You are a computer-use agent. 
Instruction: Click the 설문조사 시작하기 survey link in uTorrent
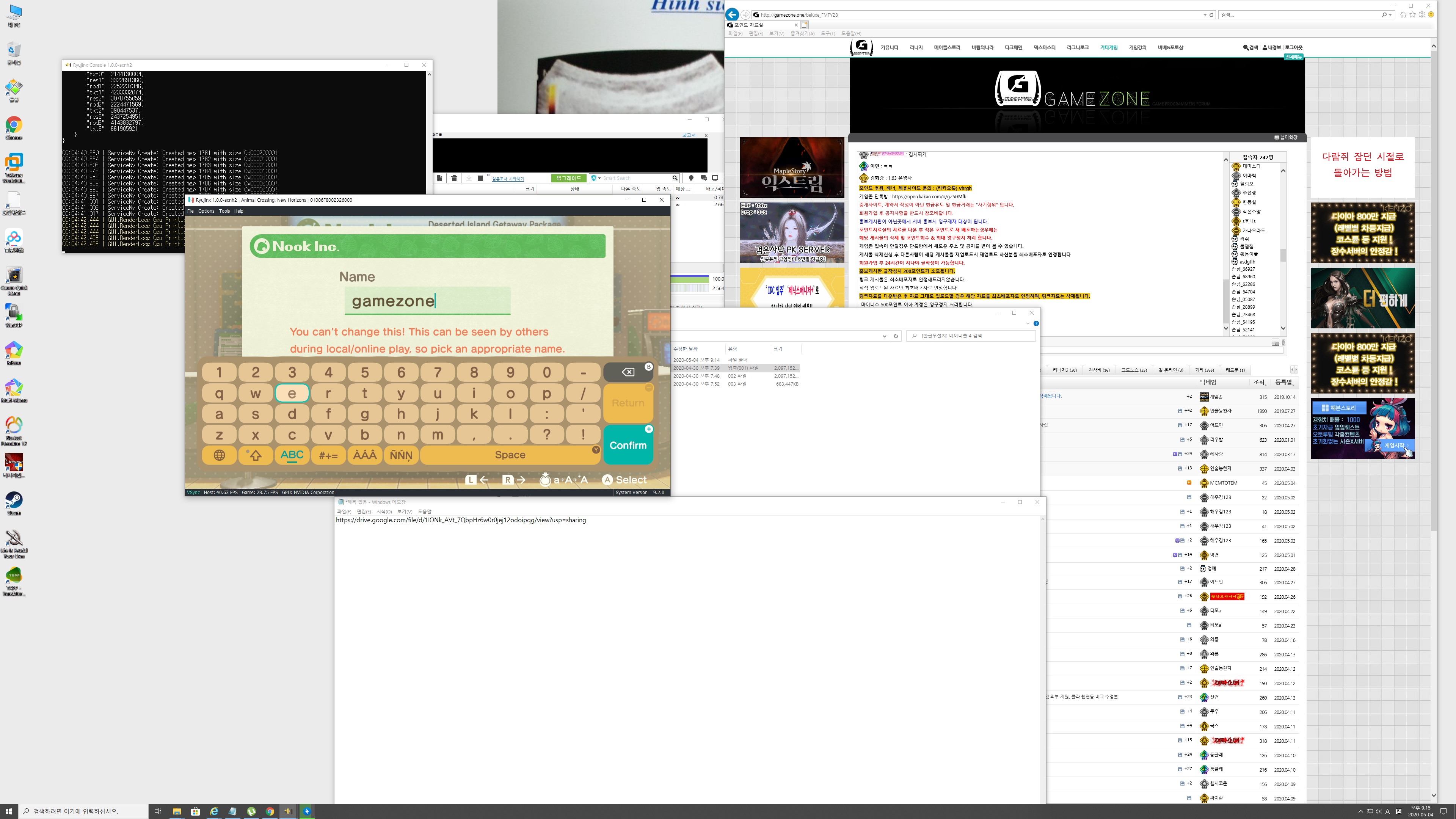coord(508,179)
